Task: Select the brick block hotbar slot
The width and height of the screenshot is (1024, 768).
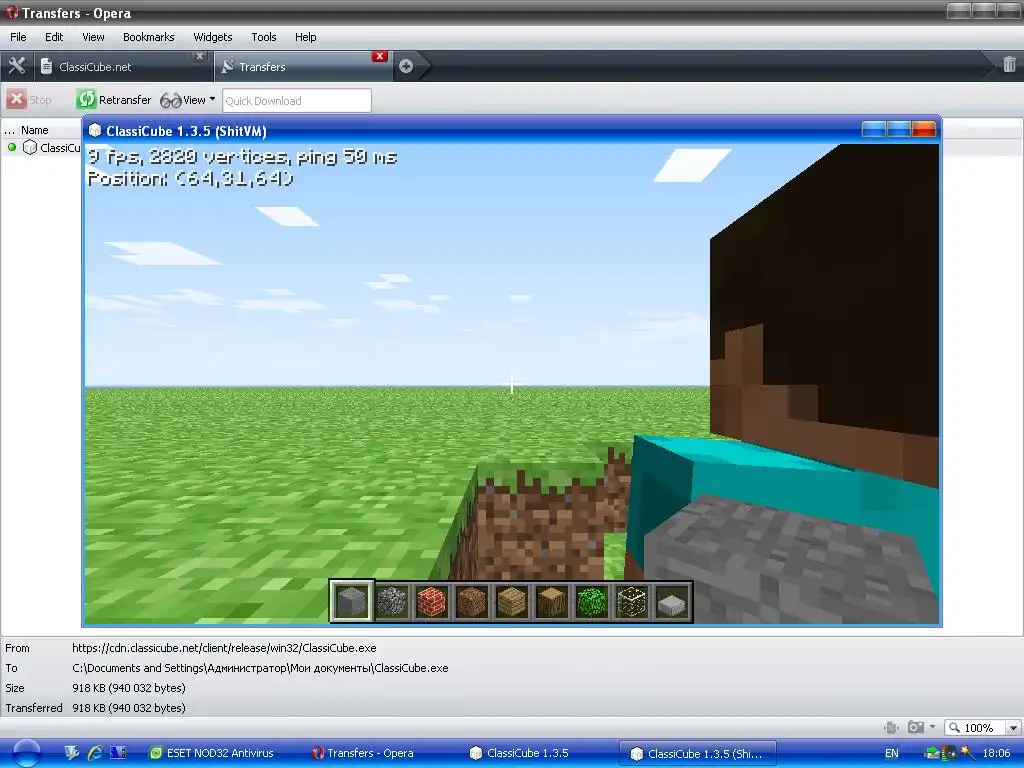Action: point(432,601)
